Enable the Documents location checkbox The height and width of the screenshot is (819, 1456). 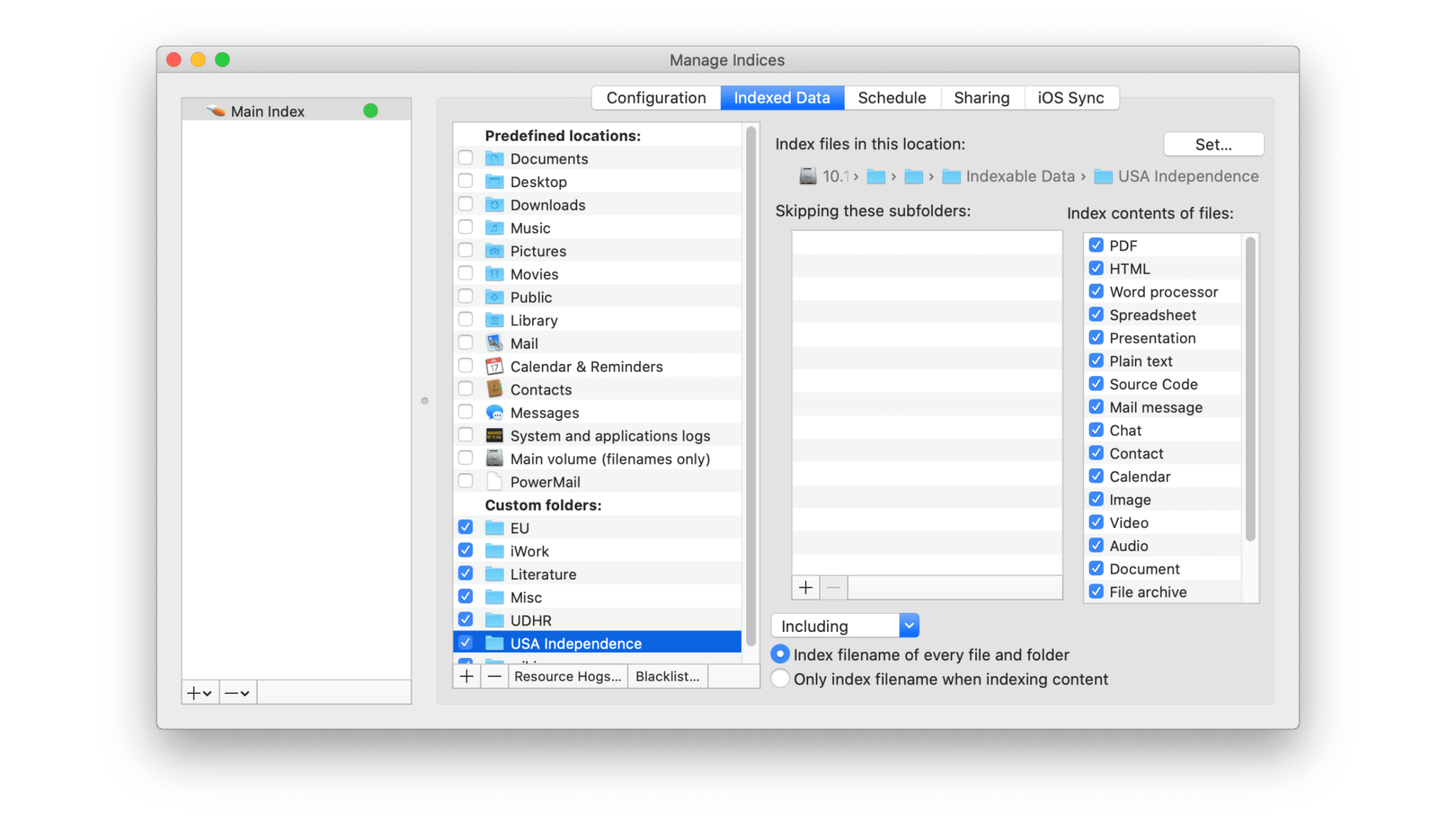click(466, 158)
